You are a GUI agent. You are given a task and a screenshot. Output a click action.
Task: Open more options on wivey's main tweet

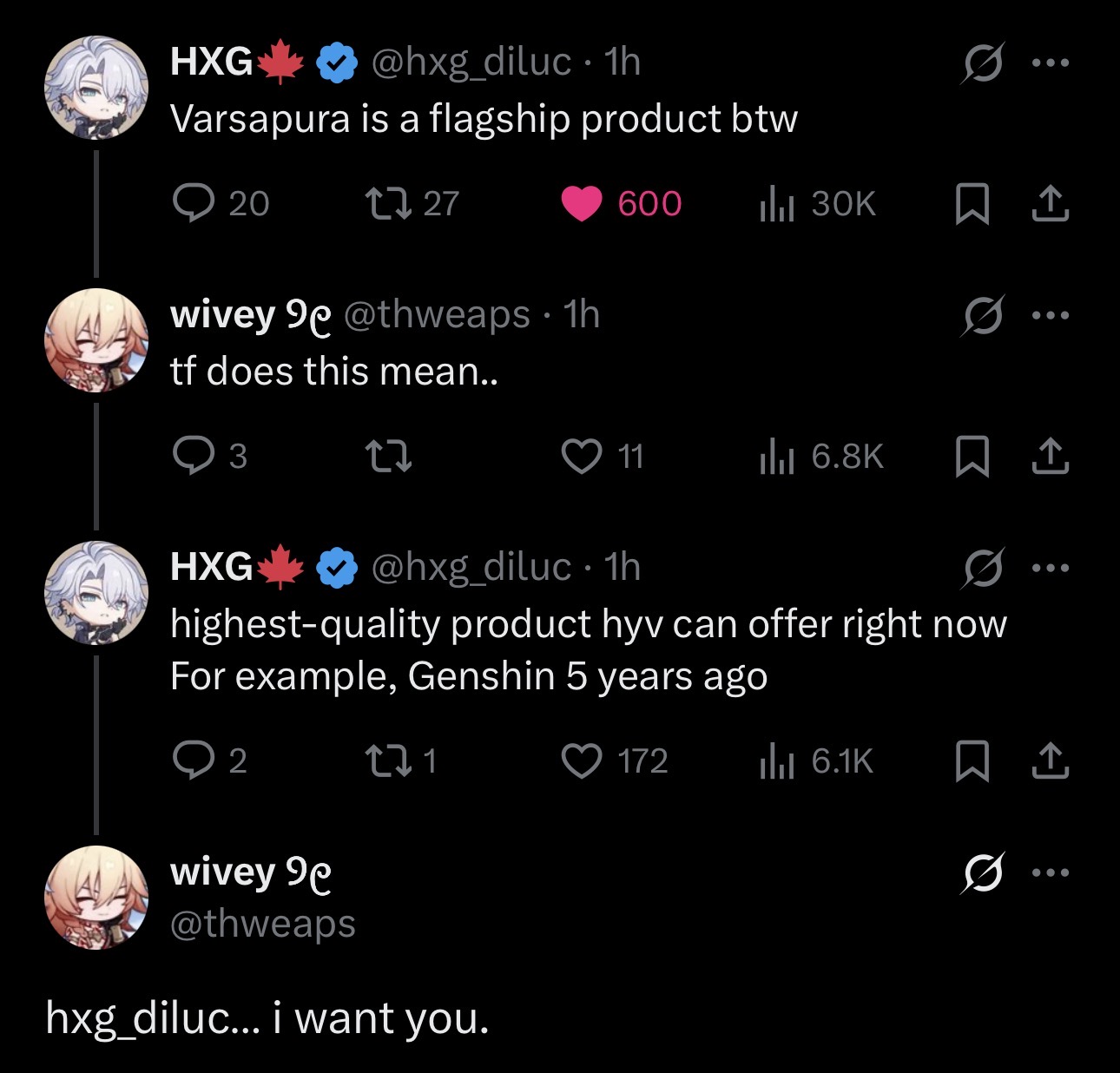tap(1051, 872)
